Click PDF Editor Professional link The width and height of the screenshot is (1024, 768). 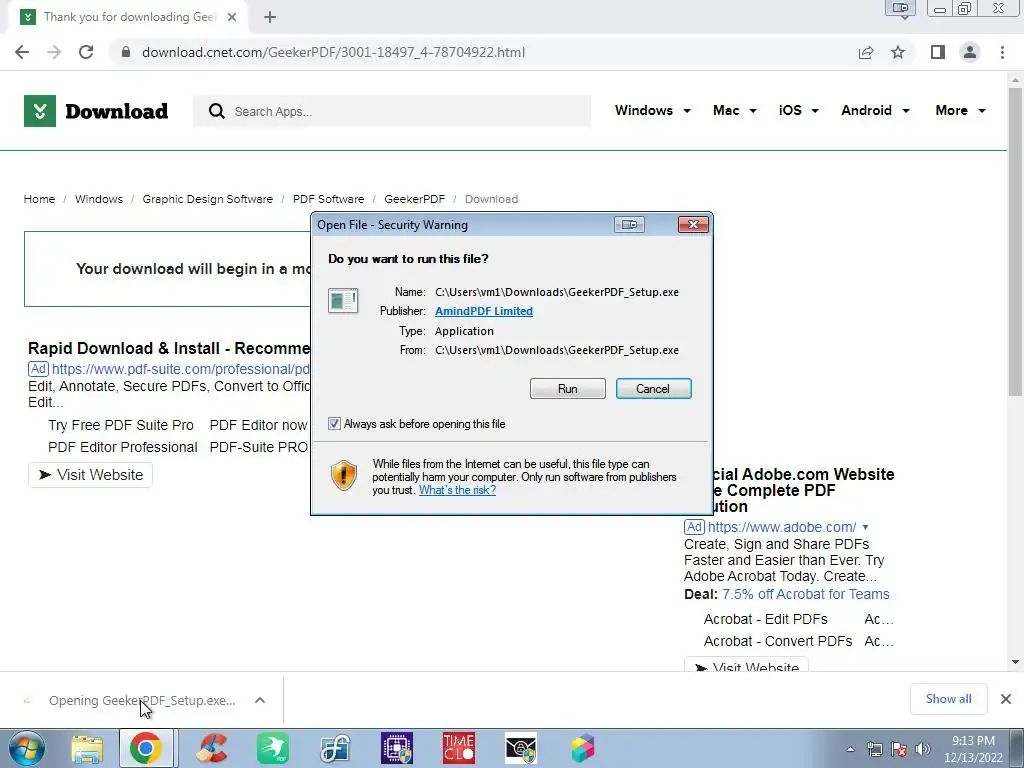[123, 447]
